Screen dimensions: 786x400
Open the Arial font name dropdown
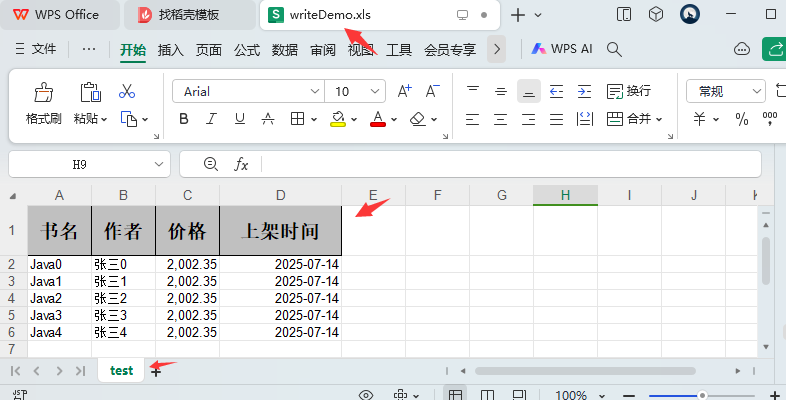pos(248,91)
